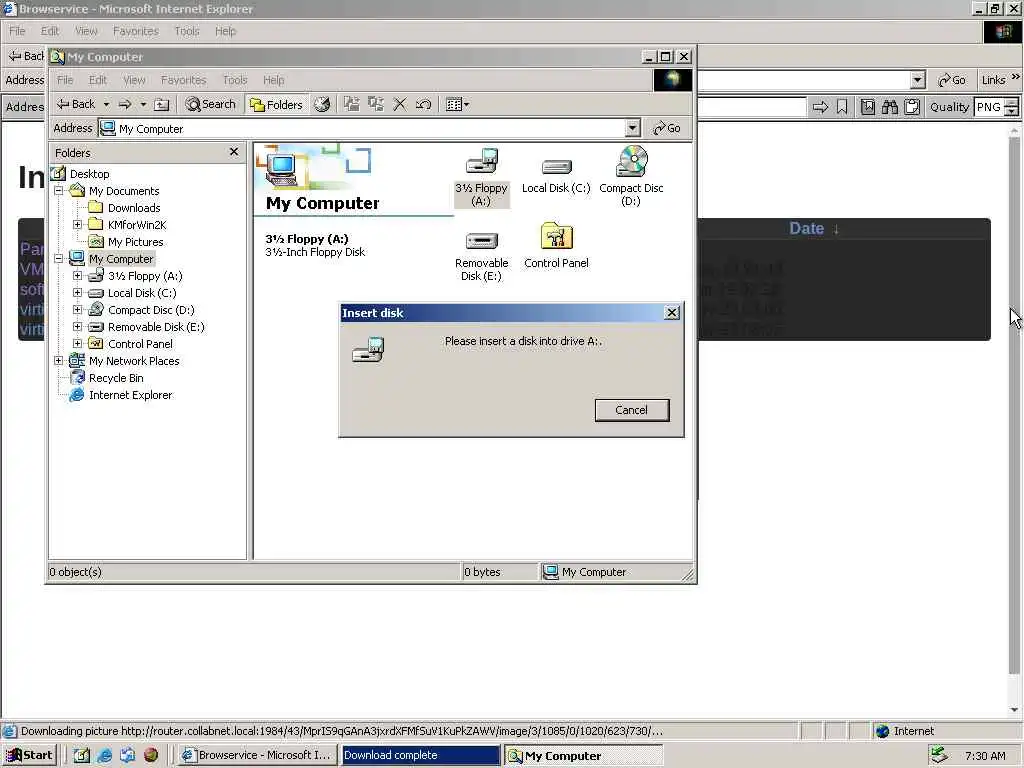Viewport: 1024px width, 768px height.
Task: Launch Internet Explorer from quick launch
Action: (x=104, y=756)
